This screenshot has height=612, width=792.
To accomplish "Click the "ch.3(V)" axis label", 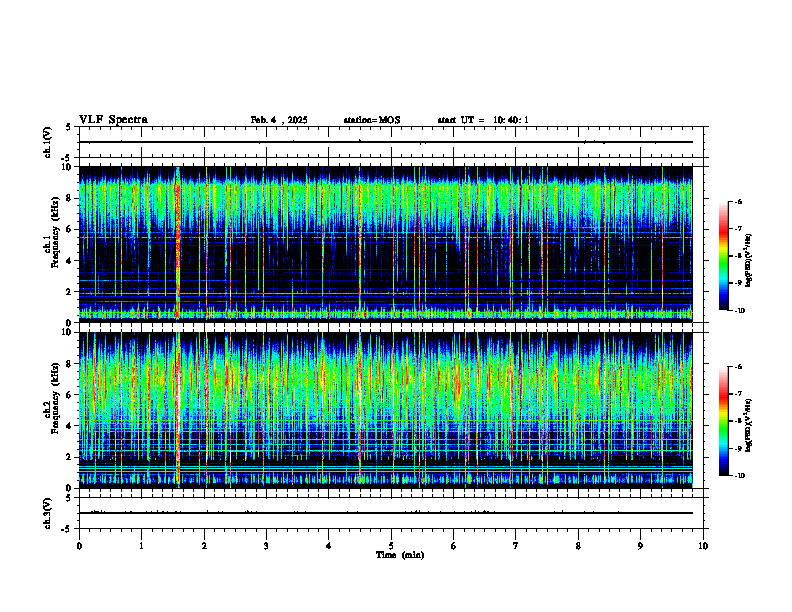I will (x=47, y=514).
